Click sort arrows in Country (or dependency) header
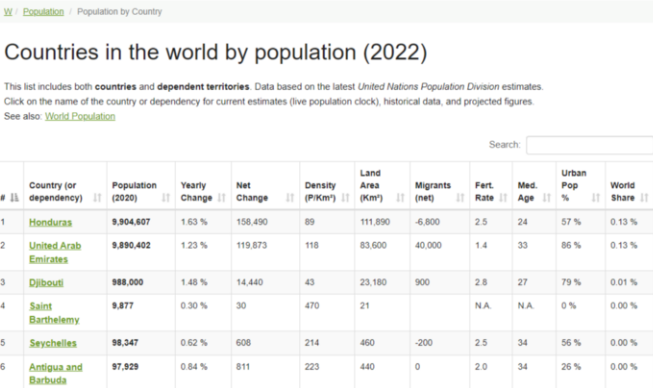653x388 pixels. (x=97, y=197)
